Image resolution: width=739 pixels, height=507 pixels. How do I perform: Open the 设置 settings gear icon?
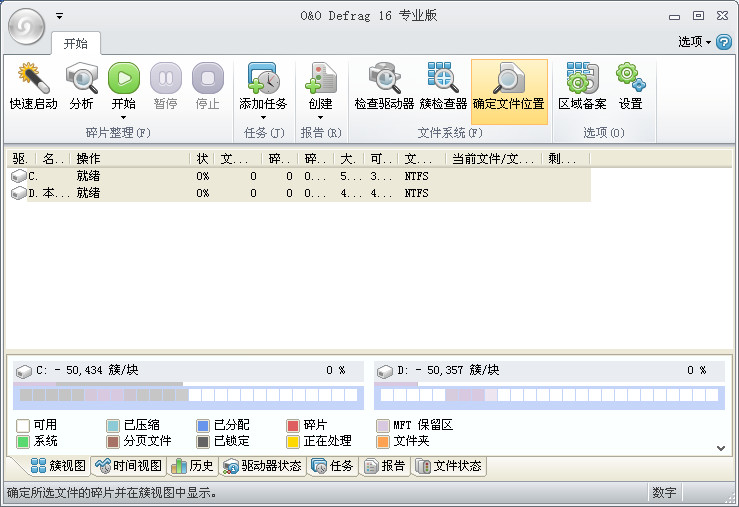[x=630, y=87]
